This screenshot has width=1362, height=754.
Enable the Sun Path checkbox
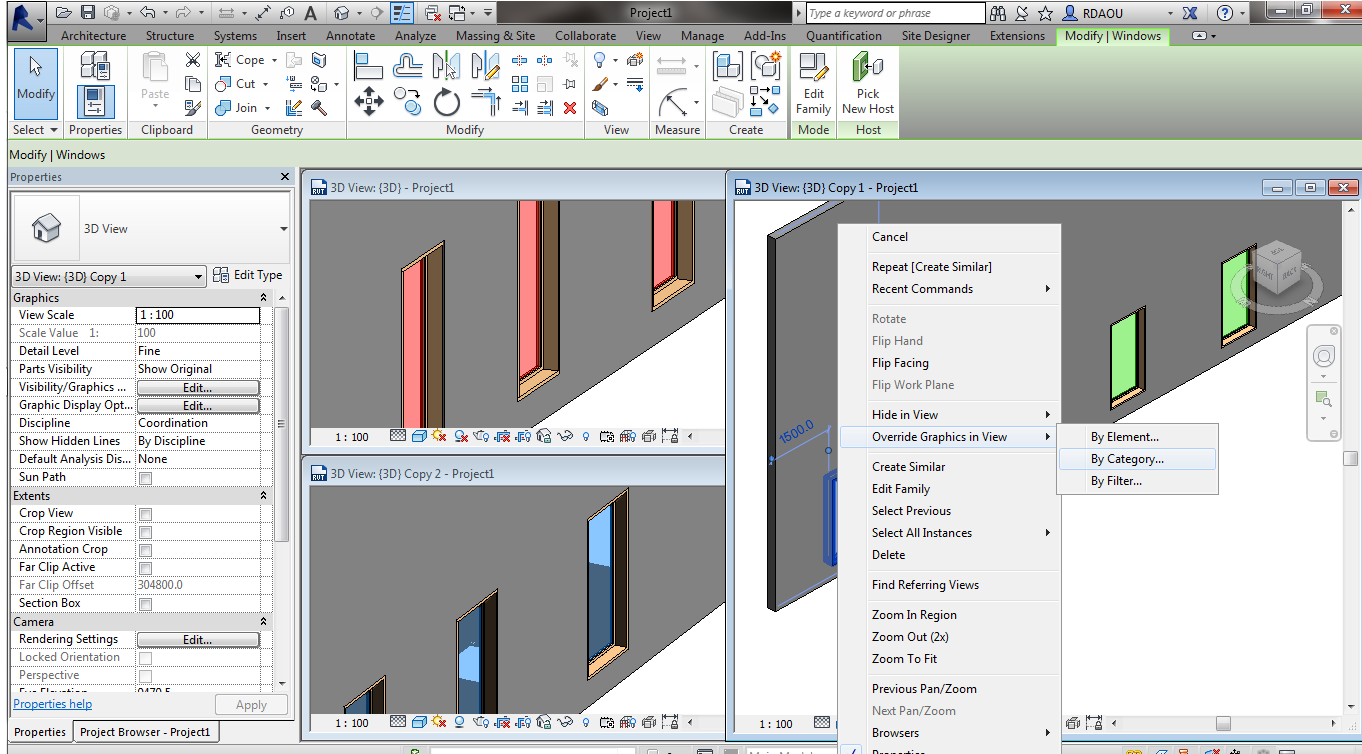pyautogui.click(x=145, y=478)
